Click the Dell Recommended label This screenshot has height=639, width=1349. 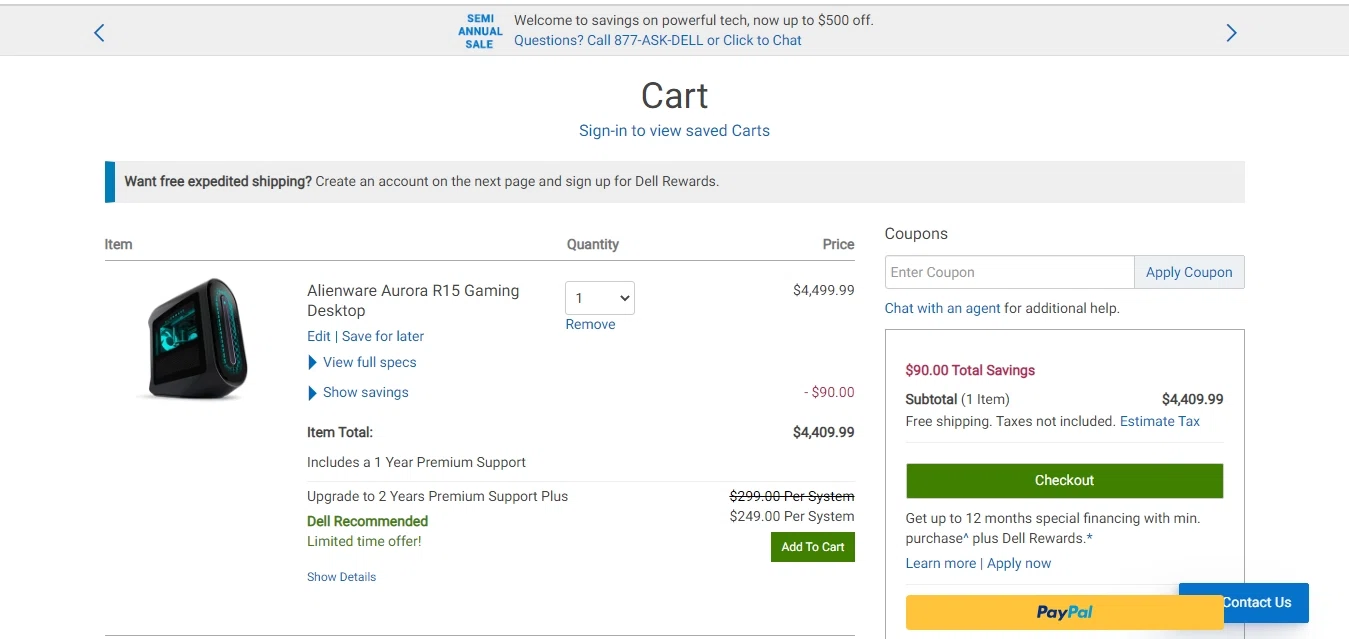[367, 521]
